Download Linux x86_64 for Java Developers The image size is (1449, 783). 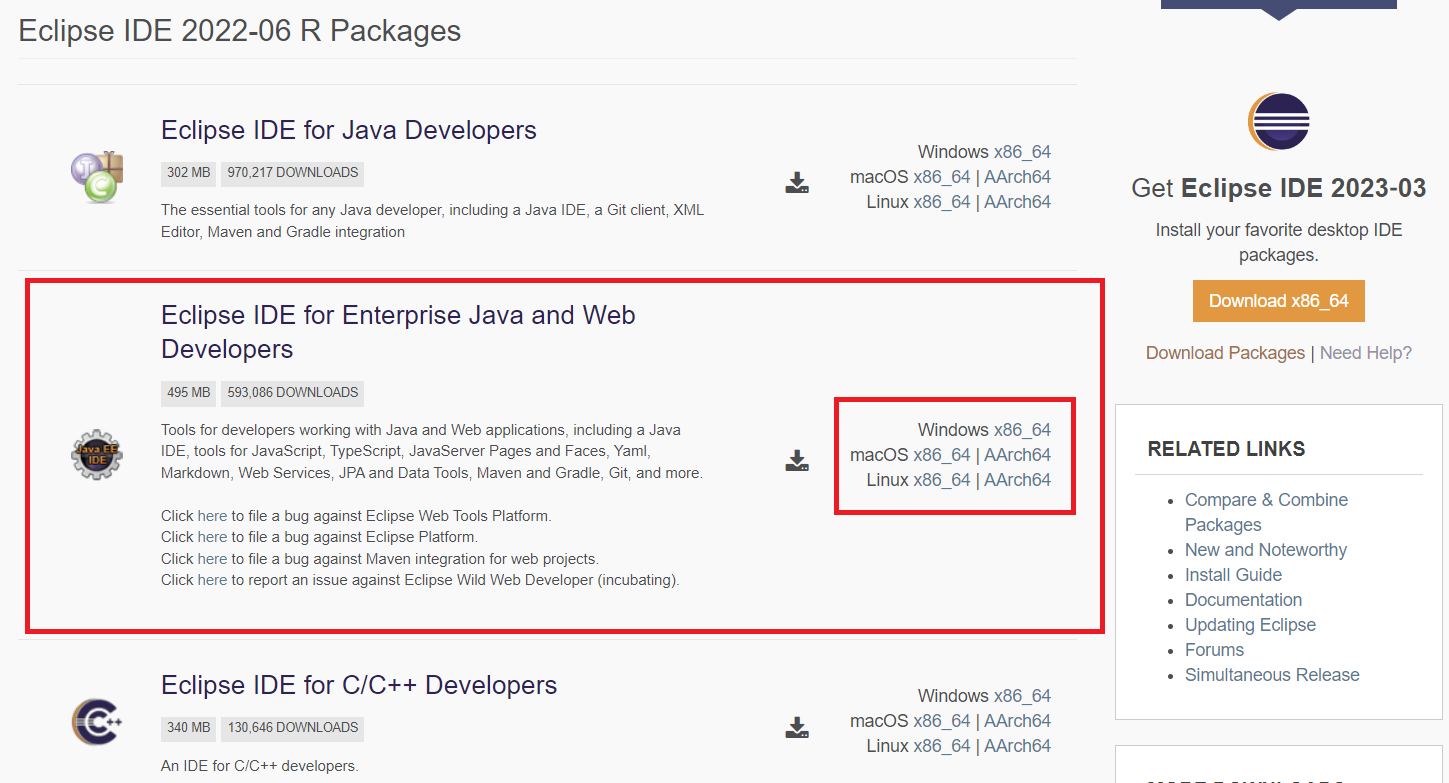coord(942,202)
